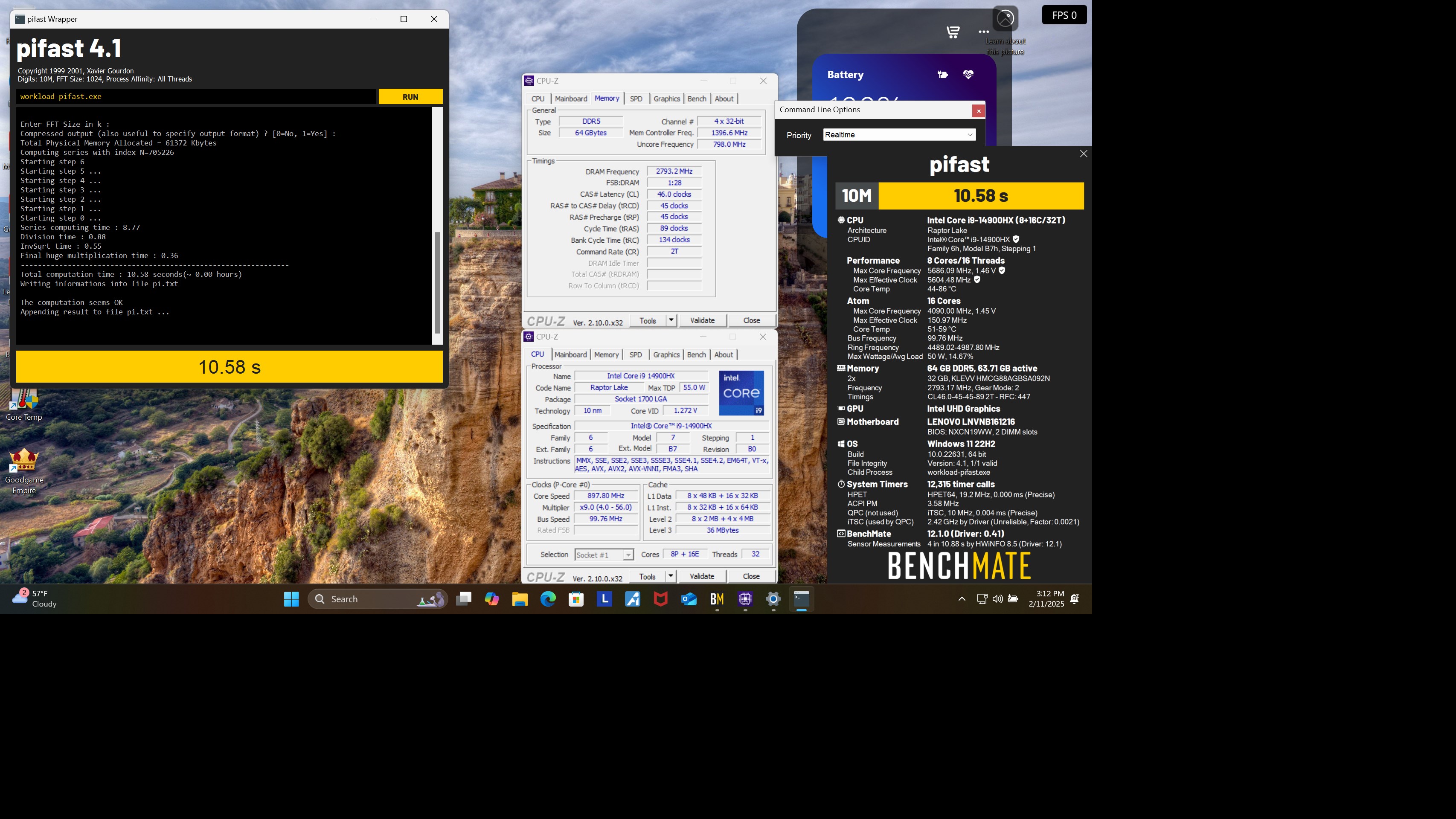Screen dimensions: 1456x819
Task: Click the pifast Wrapper title bar icon
Action: 20,19
